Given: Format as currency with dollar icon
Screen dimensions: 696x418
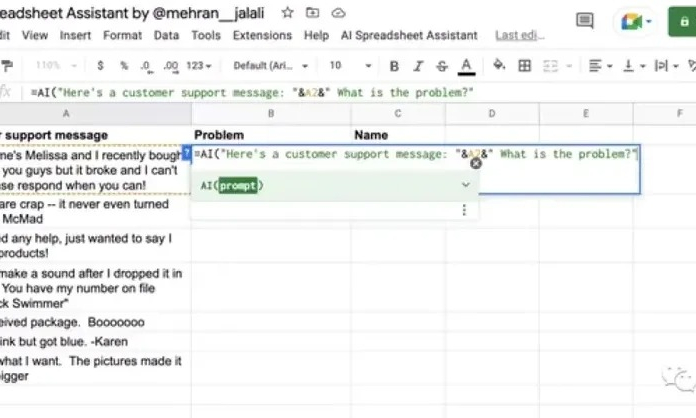Looking at the screenshot, I should click(x=100, y=66).
